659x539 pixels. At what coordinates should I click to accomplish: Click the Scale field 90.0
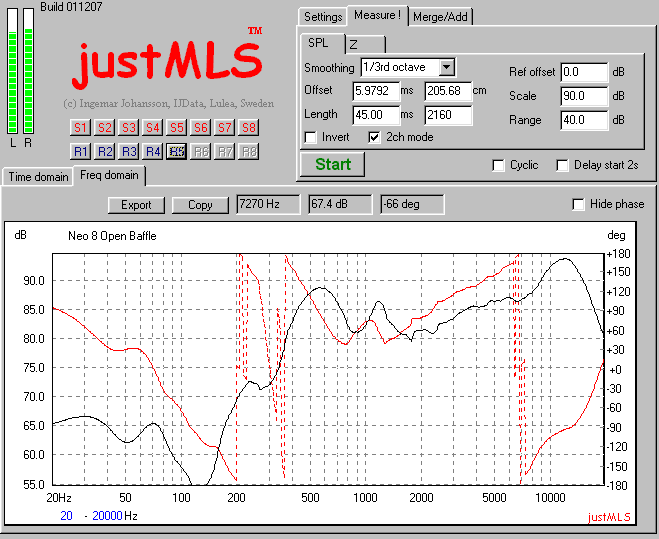pyautogui.click(x=584, y=96)
